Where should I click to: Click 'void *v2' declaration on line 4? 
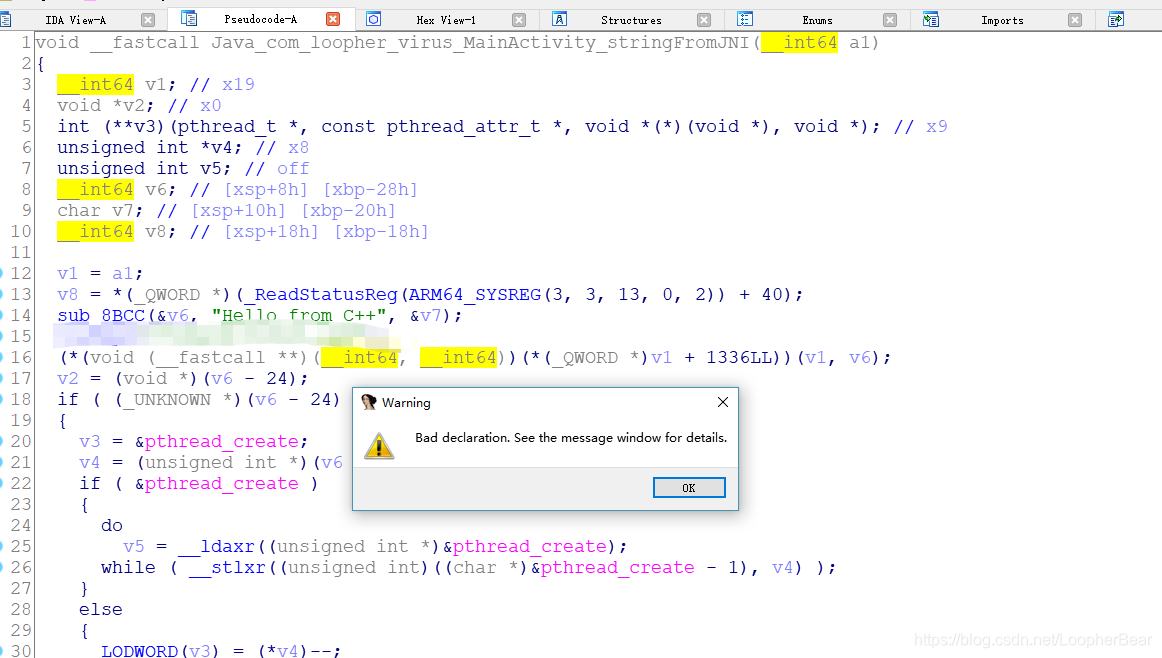[106, 105]
